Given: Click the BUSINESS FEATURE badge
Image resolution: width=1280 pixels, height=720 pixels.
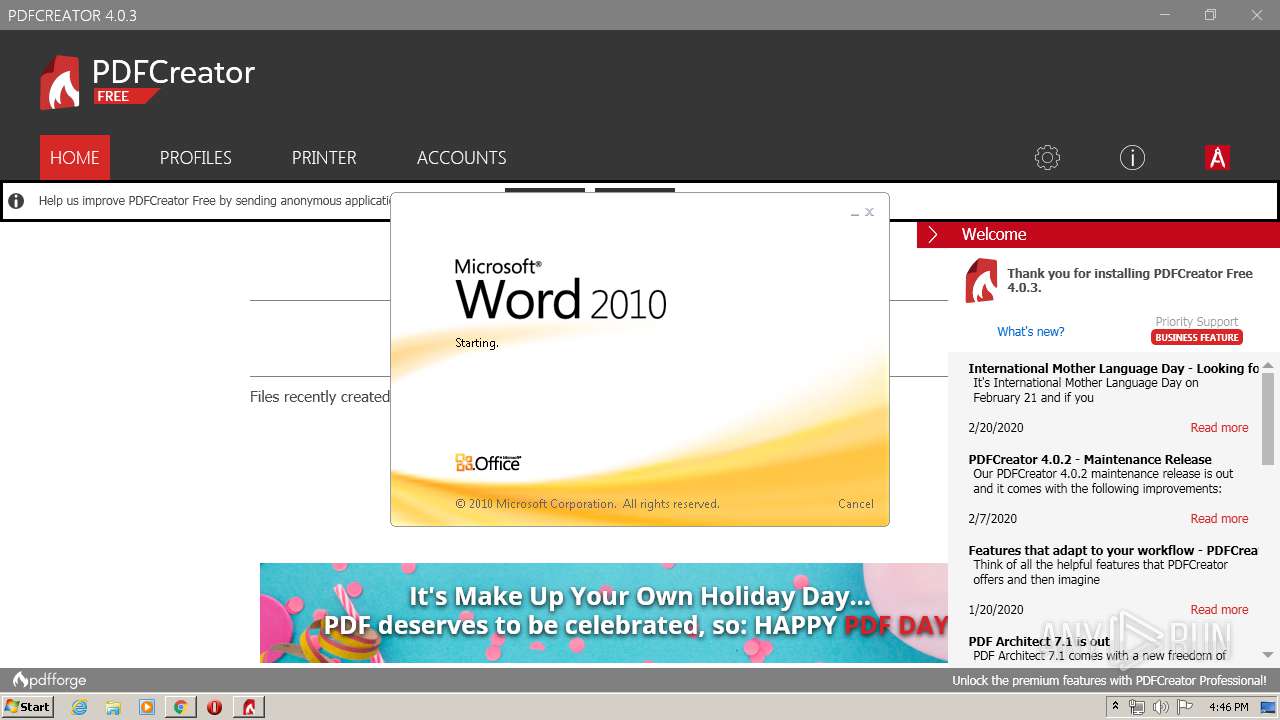Looking at the screenshot, I should [1197, 338].
